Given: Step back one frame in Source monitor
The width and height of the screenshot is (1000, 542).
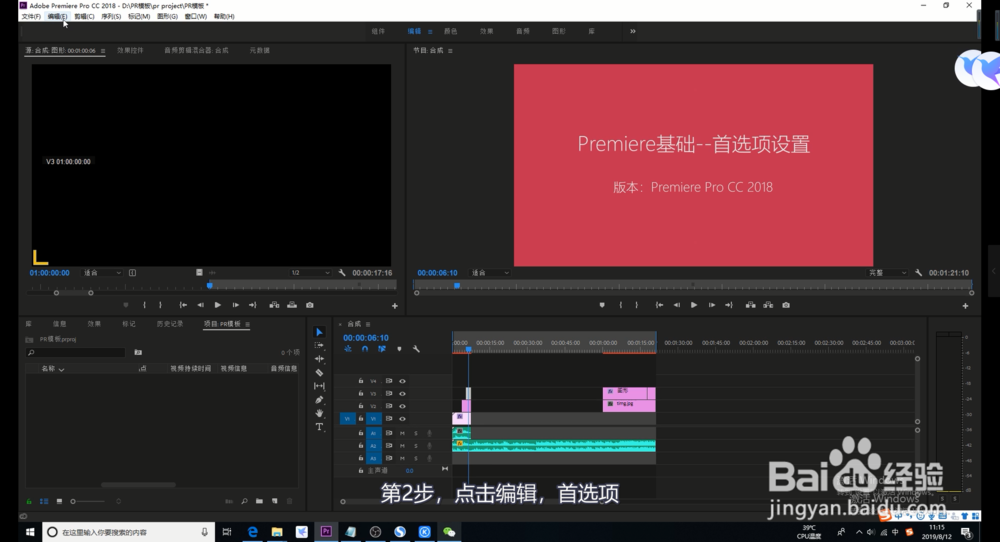Looking at the screenshot, I should [x=200, y=305].
